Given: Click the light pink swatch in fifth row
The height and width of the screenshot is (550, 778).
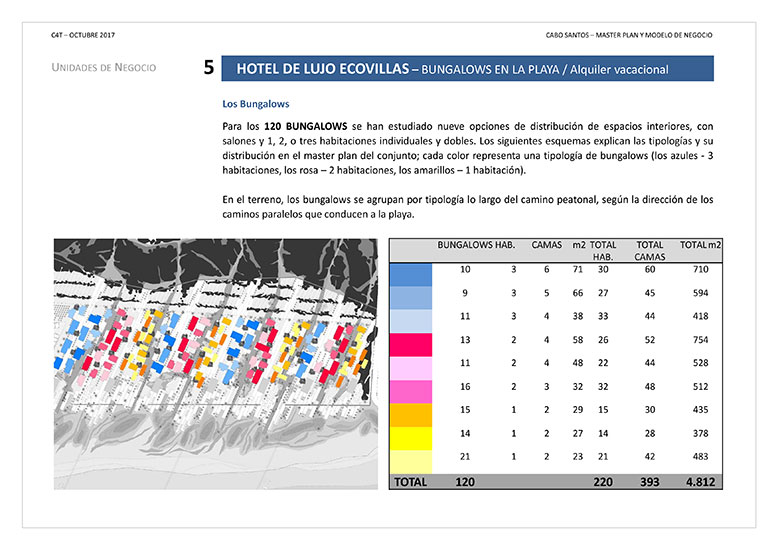Looking at the screenshot, I should (410, 368).
